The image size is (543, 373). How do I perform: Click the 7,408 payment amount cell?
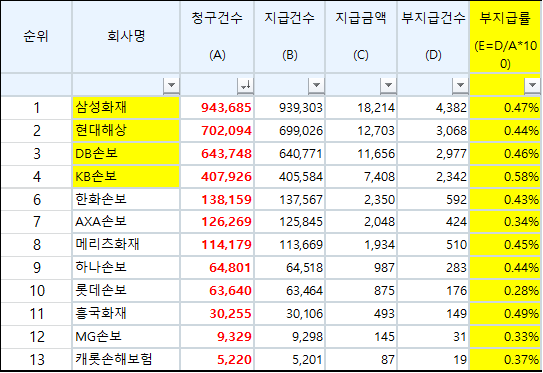click(x=361, y=177)
